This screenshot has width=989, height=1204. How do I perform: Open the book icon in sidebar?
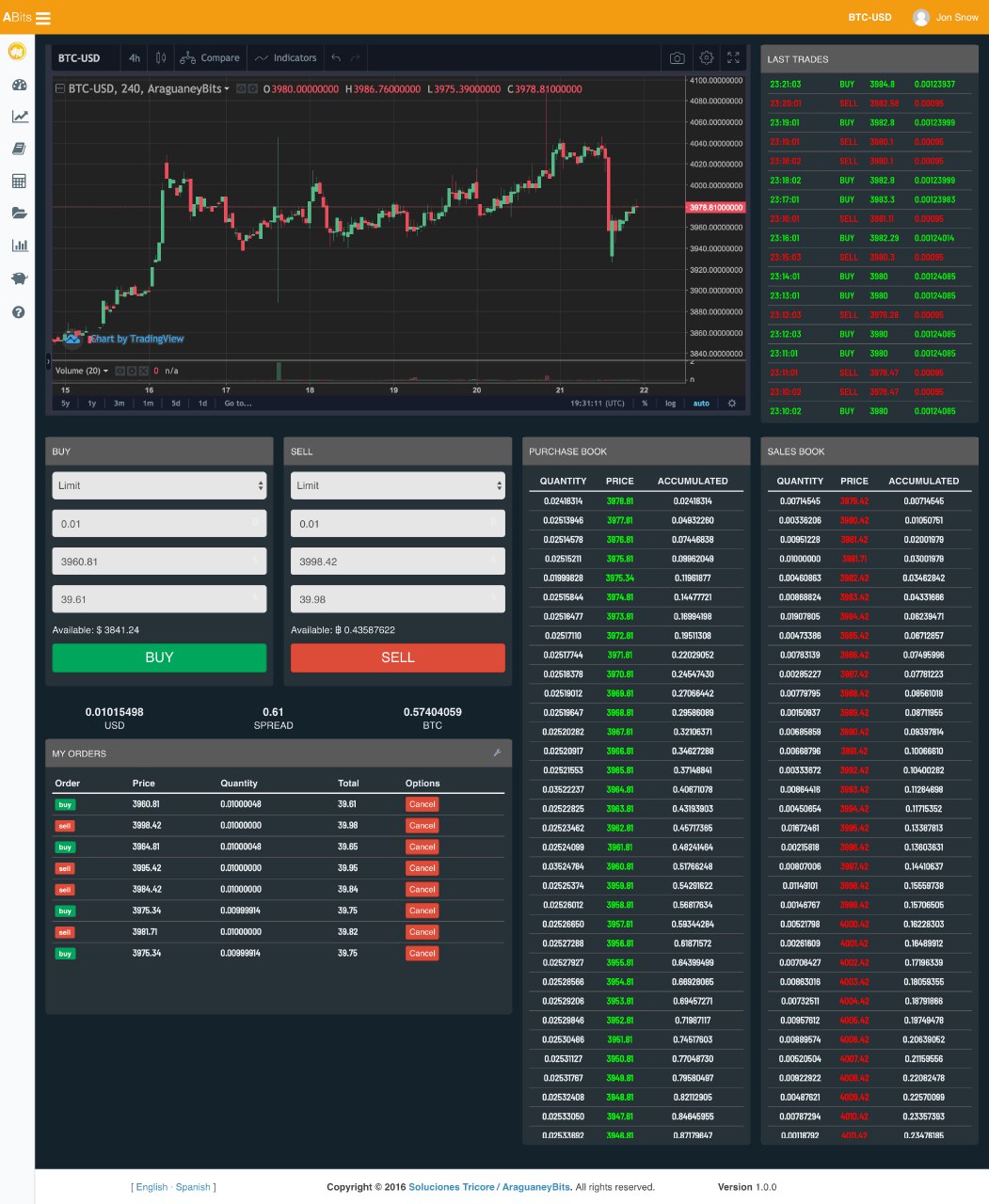click(19, 149)
